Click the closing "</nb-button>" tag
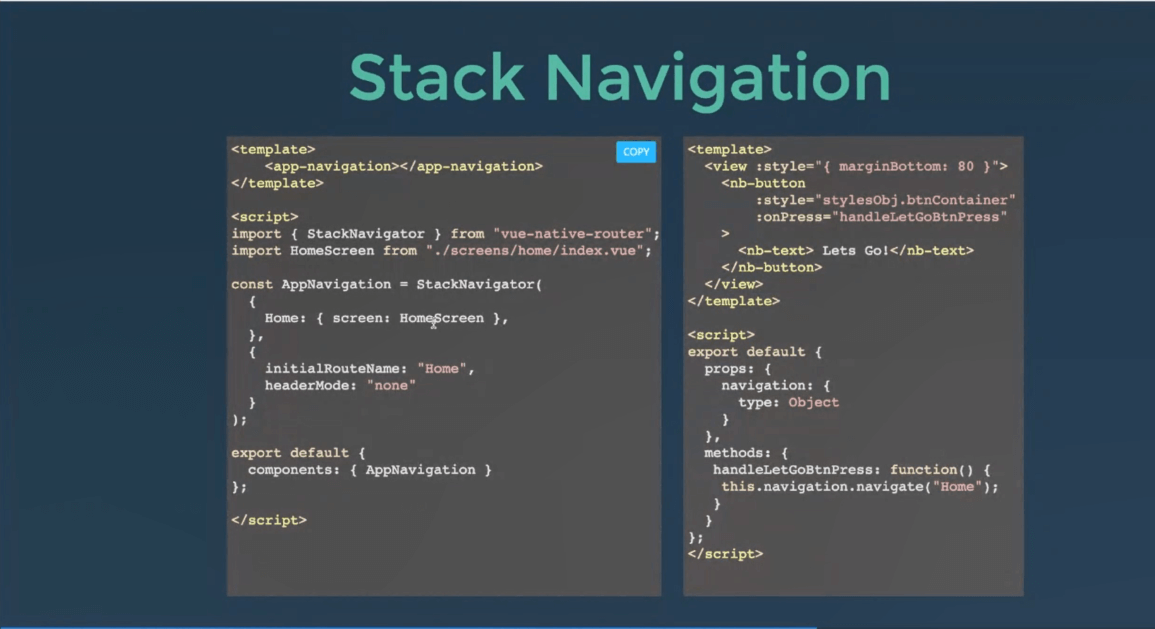The width and height of the screenshot is (1155, 629). pos(771,267)
